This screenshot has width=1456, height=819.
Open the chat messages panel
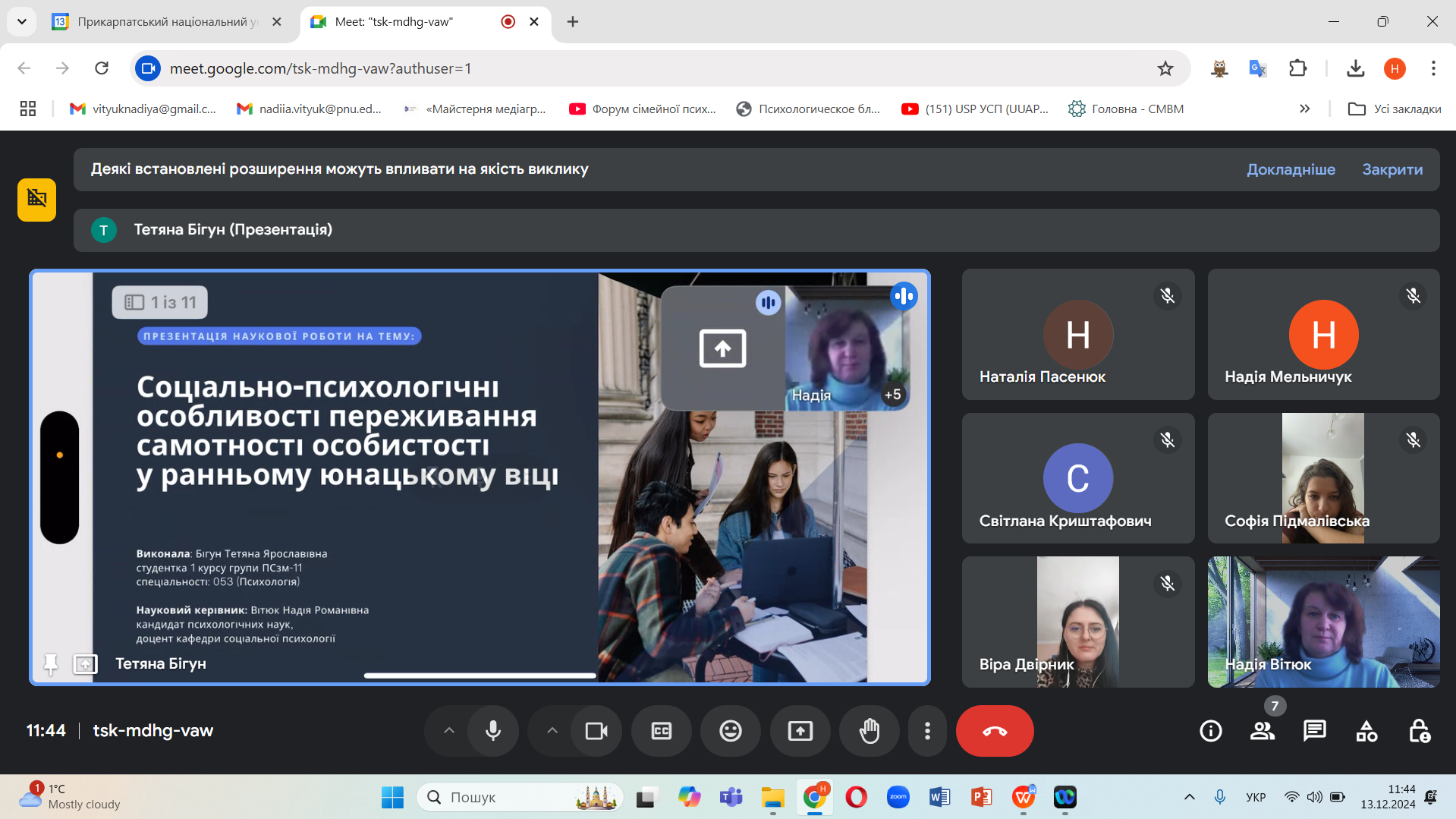coord(1314,731)
